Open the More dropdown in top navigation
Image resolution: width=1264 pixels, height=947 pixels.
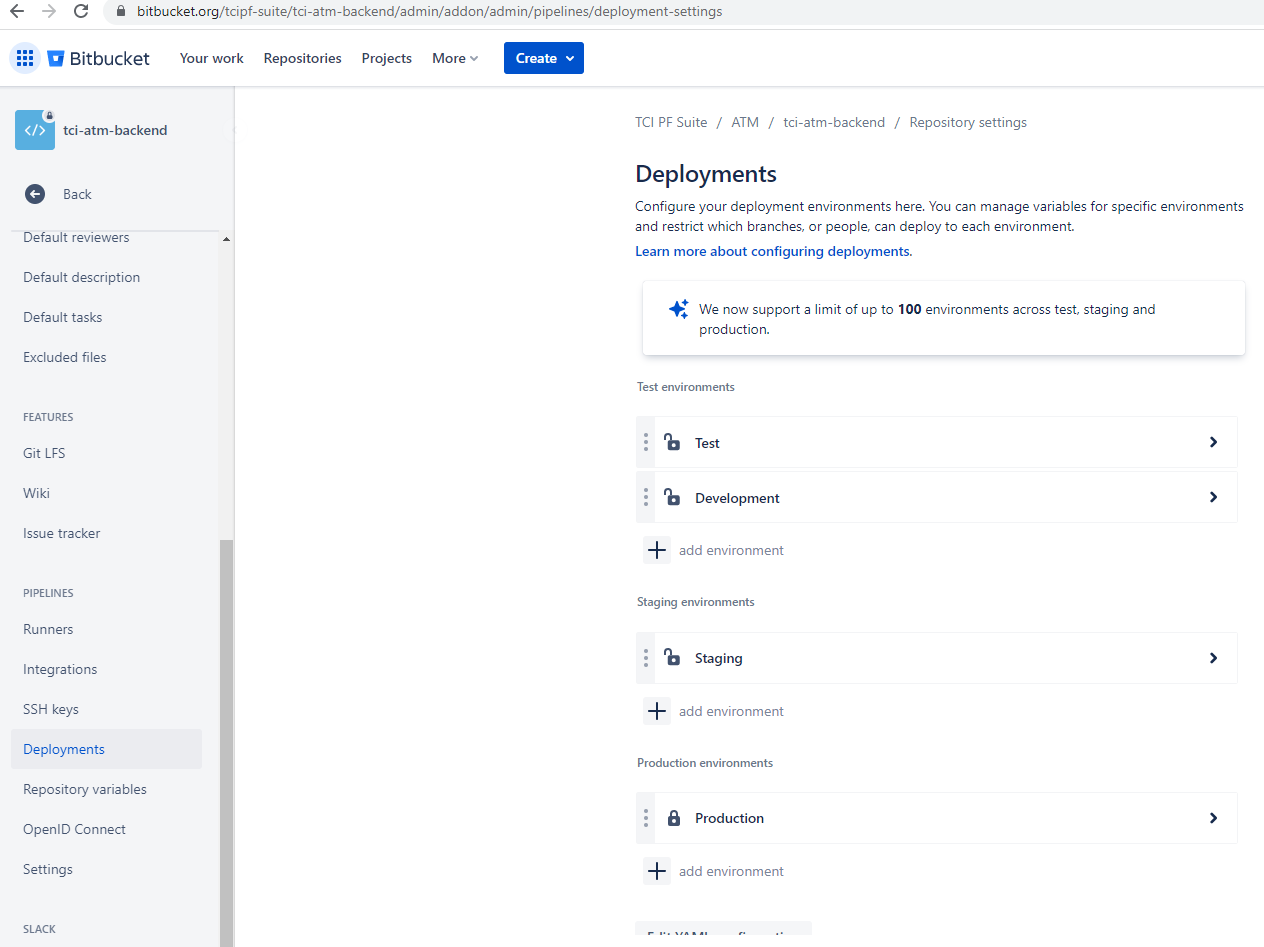(455, 58)
